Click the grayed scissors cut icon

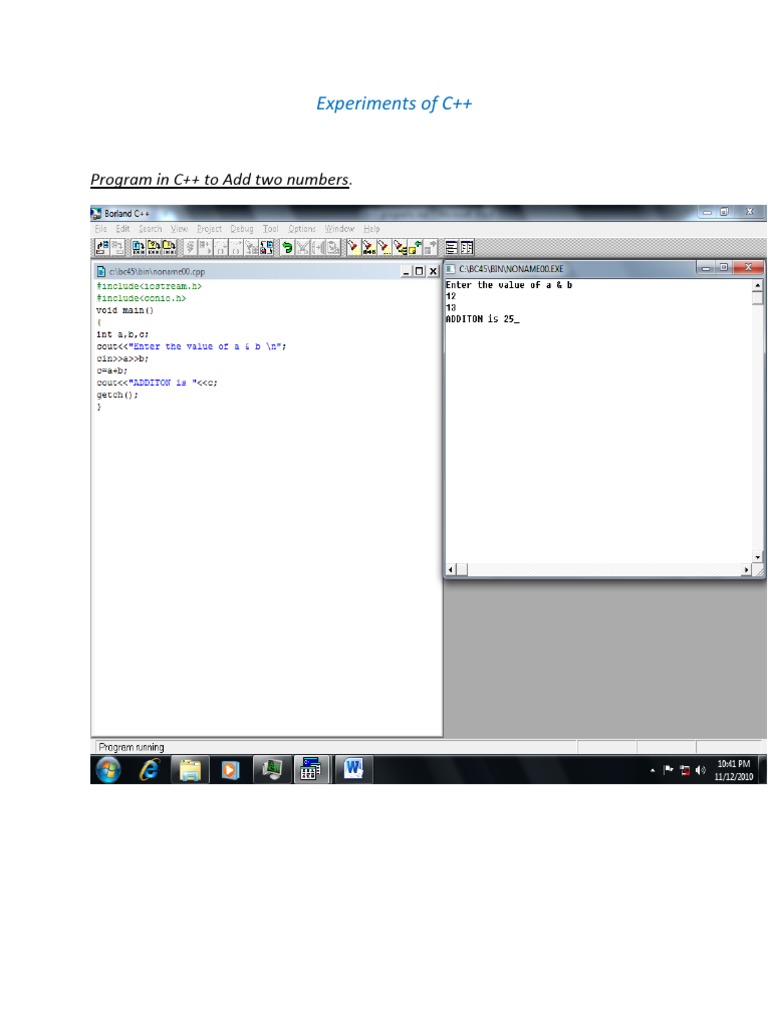(x=302, y=248)
